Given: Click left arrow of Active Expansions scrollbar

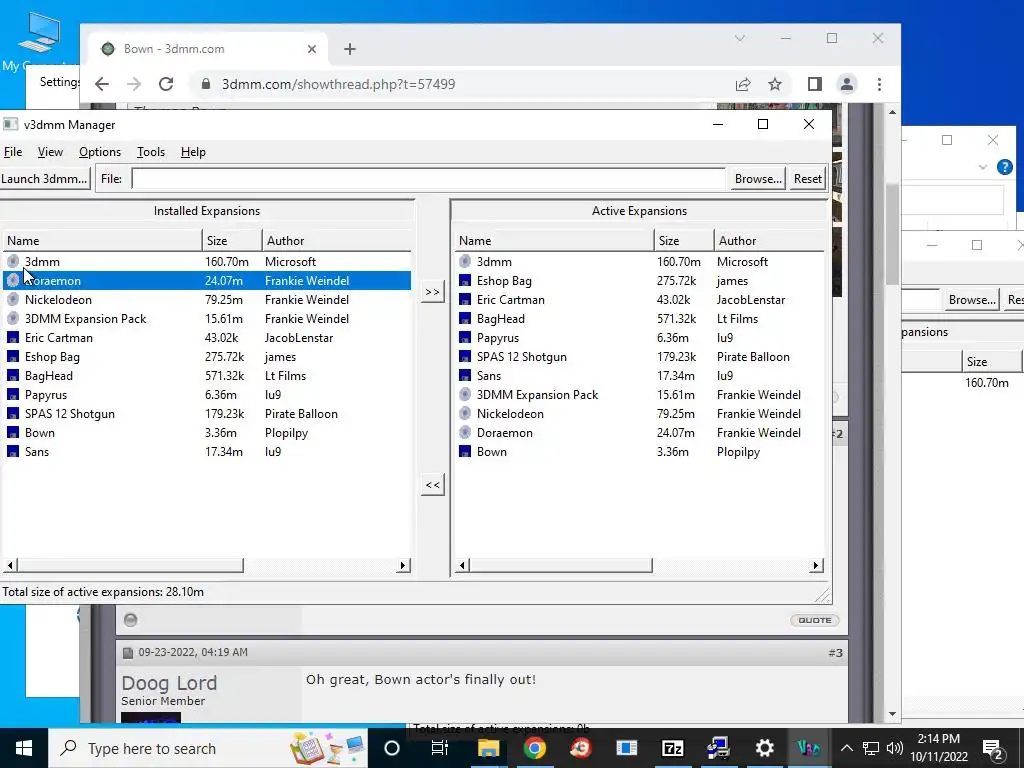Looking at the screenshot, I should 462,566.
